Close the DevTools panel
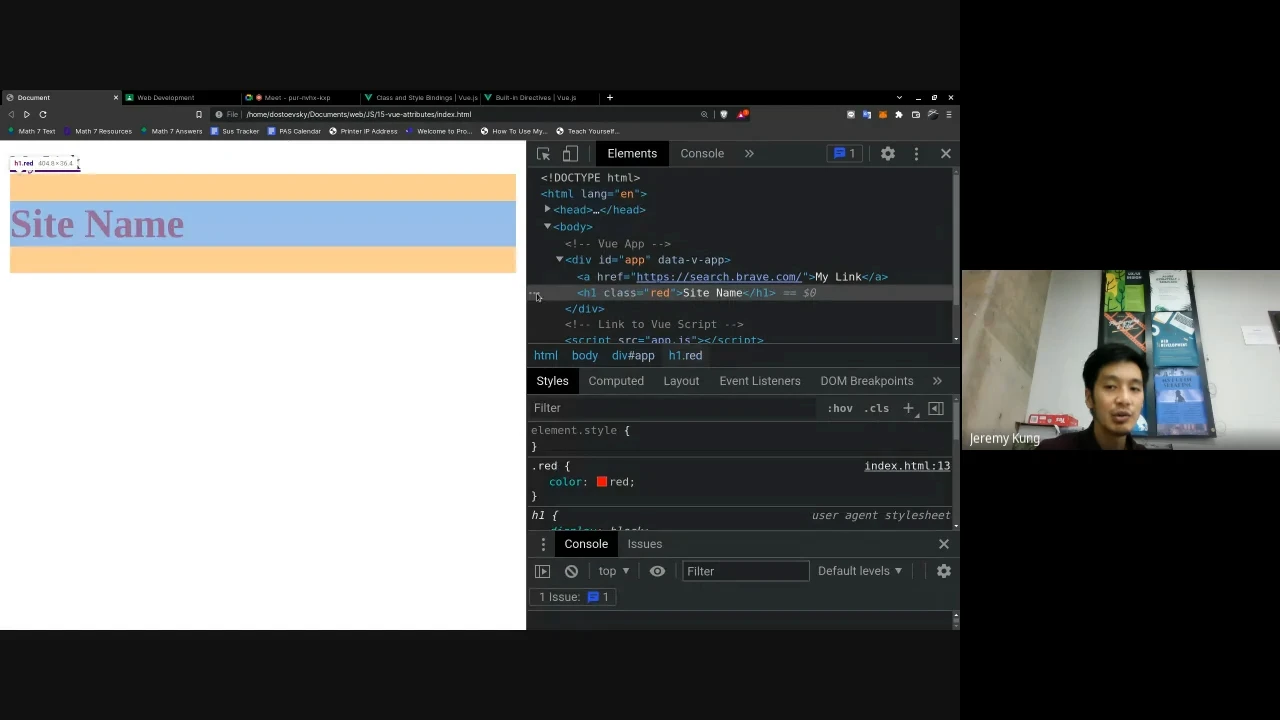 pyautogui.click(x=946, y=153)
